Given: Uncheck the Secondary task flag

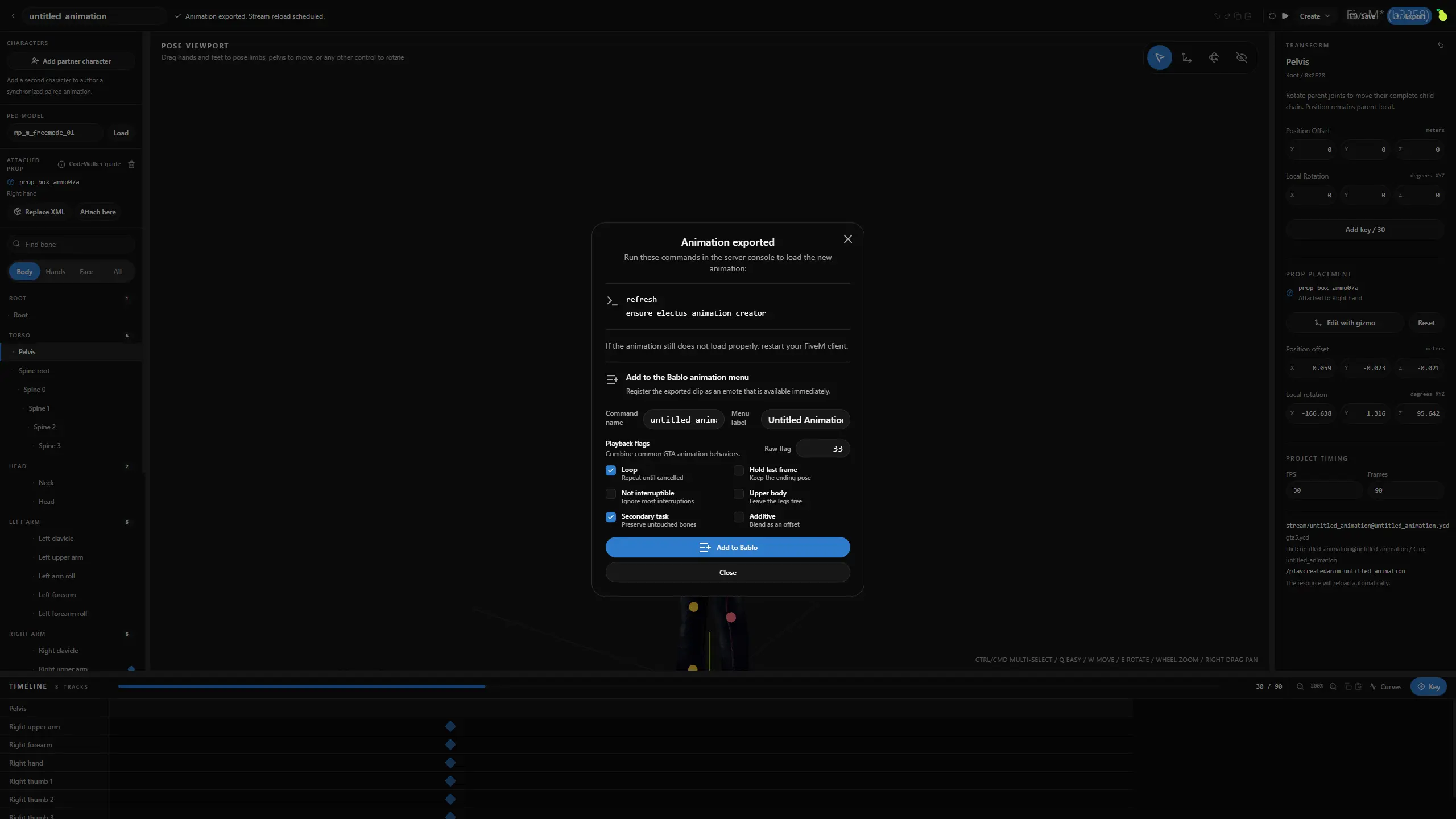Looking at the screenshot, I should (611, 517).
